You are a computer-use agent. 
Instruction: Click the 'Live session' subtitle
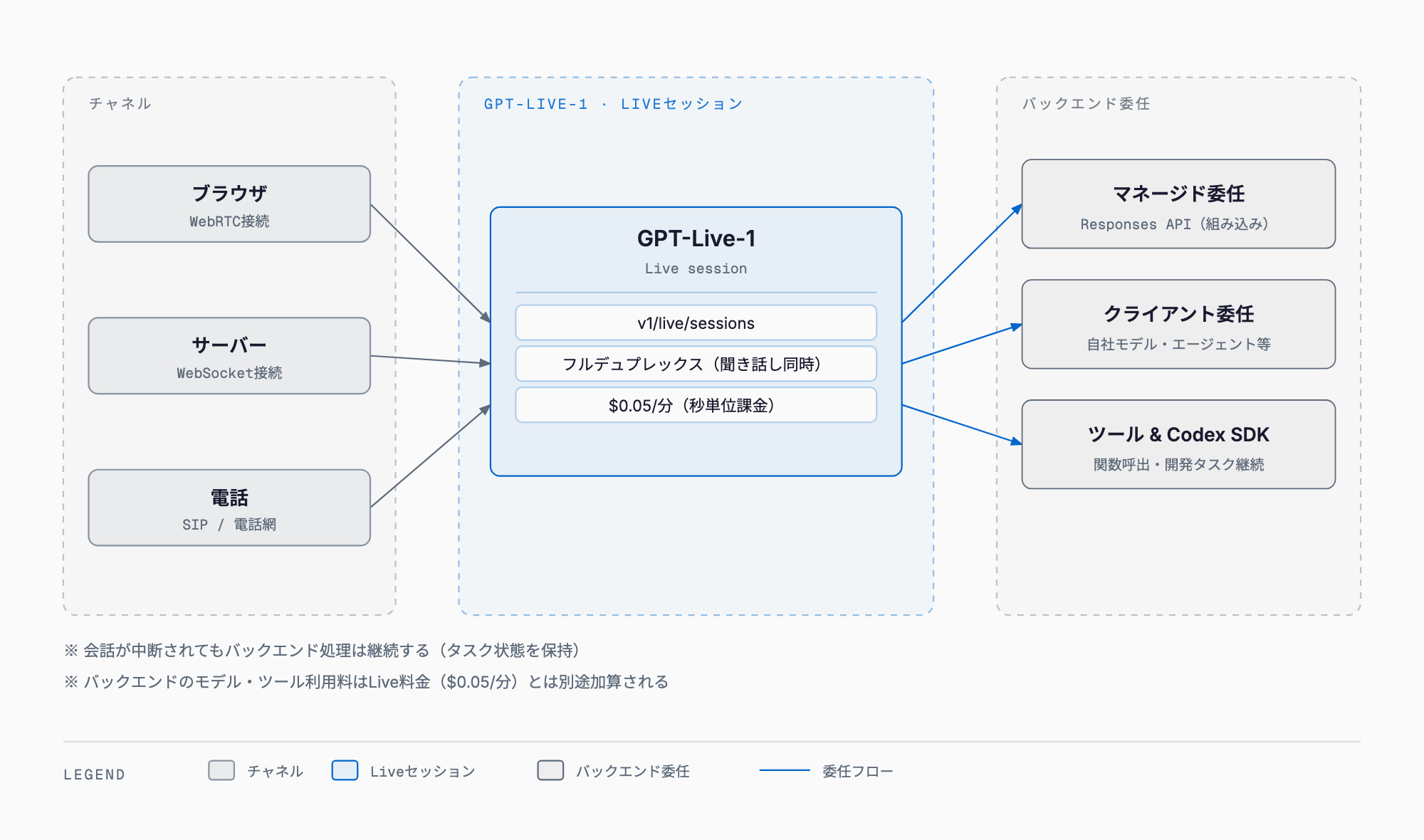click(696, 268)
